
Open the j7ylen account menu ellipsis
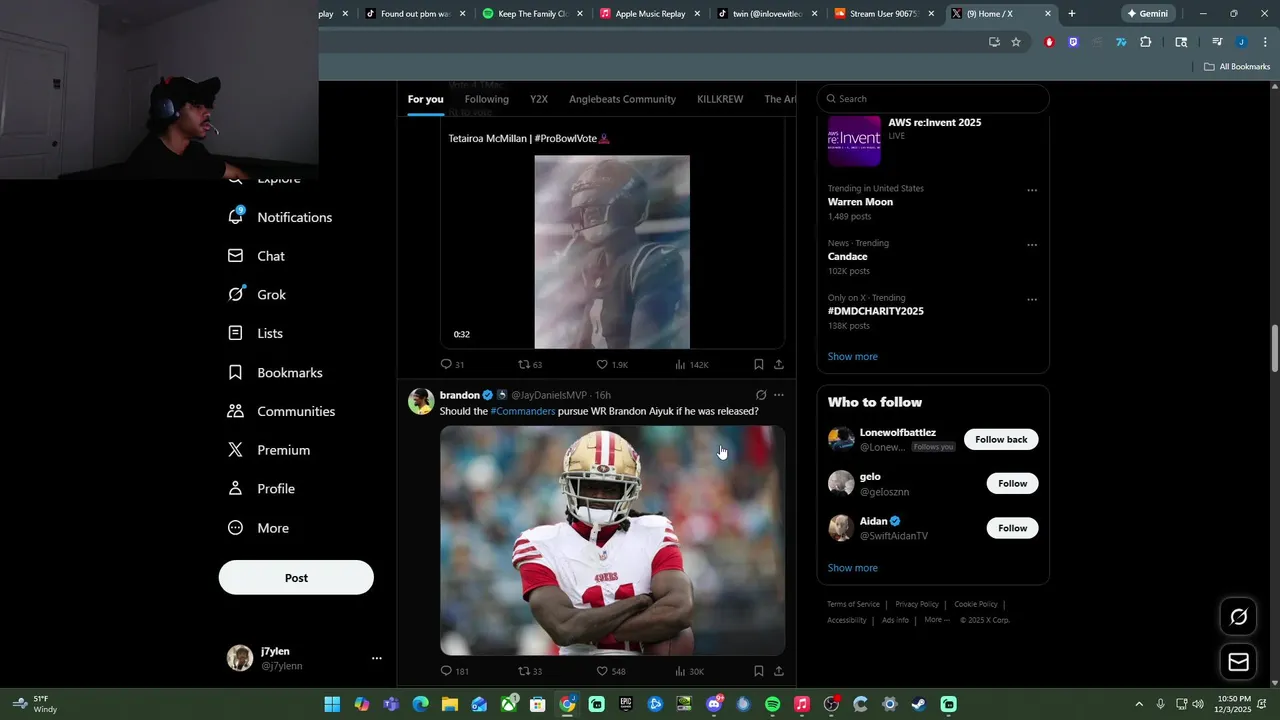tap(377, 658)
